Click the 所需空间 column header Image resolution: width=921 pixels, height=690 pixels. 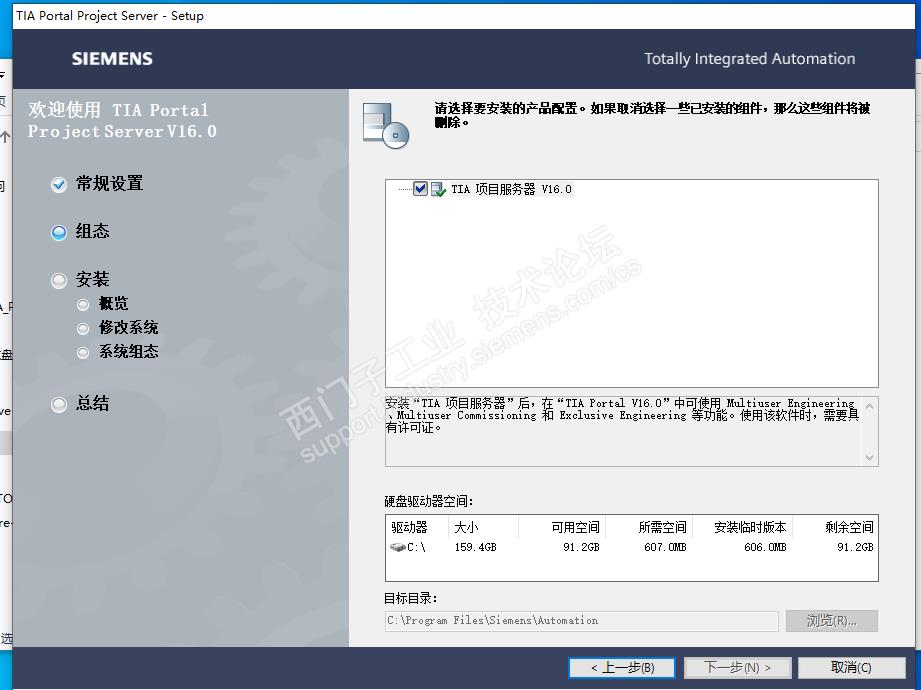[650, 527]
